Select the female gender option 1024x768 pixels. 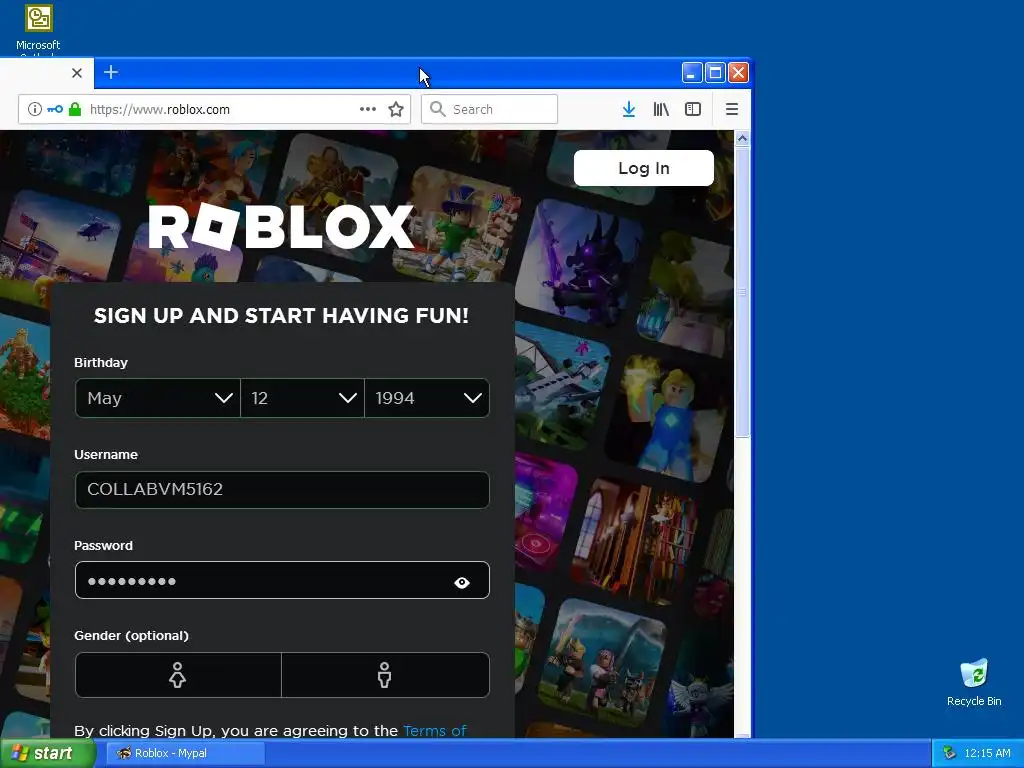point(178,675)
